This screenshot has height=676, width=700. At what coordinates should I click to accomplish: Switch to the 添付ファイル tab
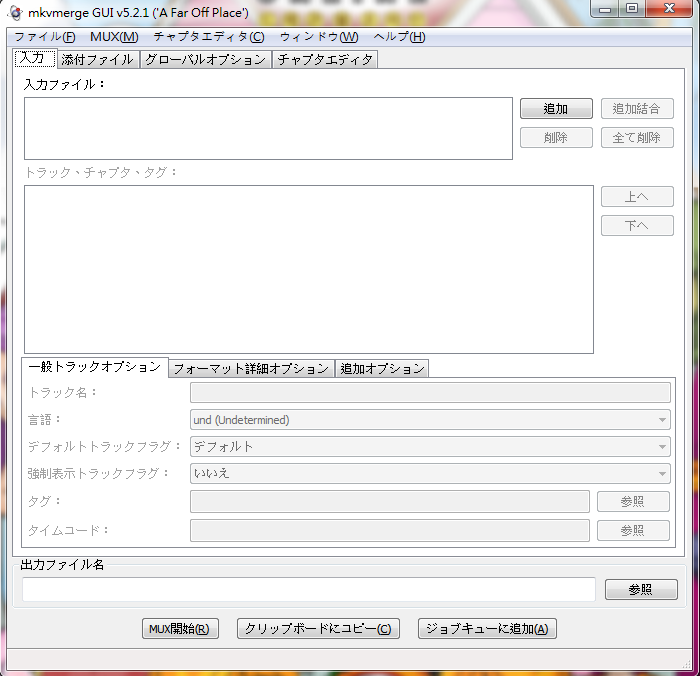97,60
